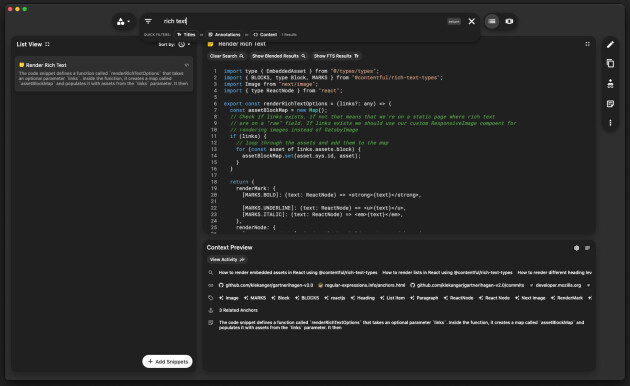Screen dimensions: 630x386
Task: Switch to the list layout view toggle
Action: coord(492,21)
